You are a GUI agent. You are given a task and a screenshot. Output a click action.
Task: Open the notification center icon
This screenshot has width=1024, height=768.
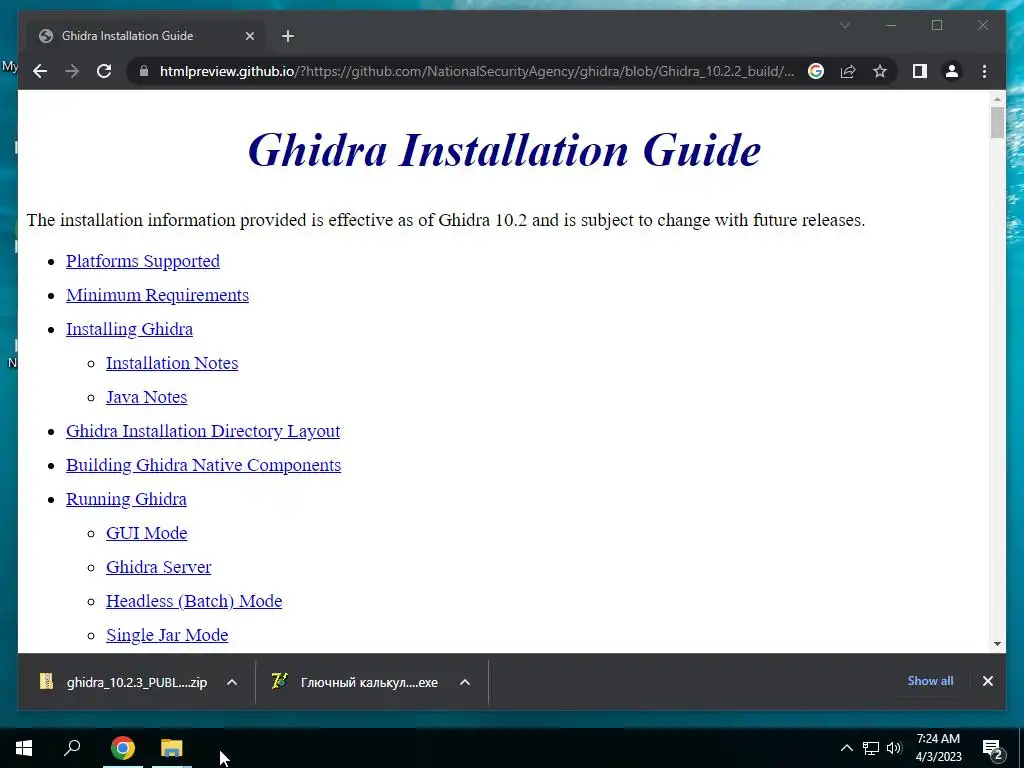coord(993,748)
